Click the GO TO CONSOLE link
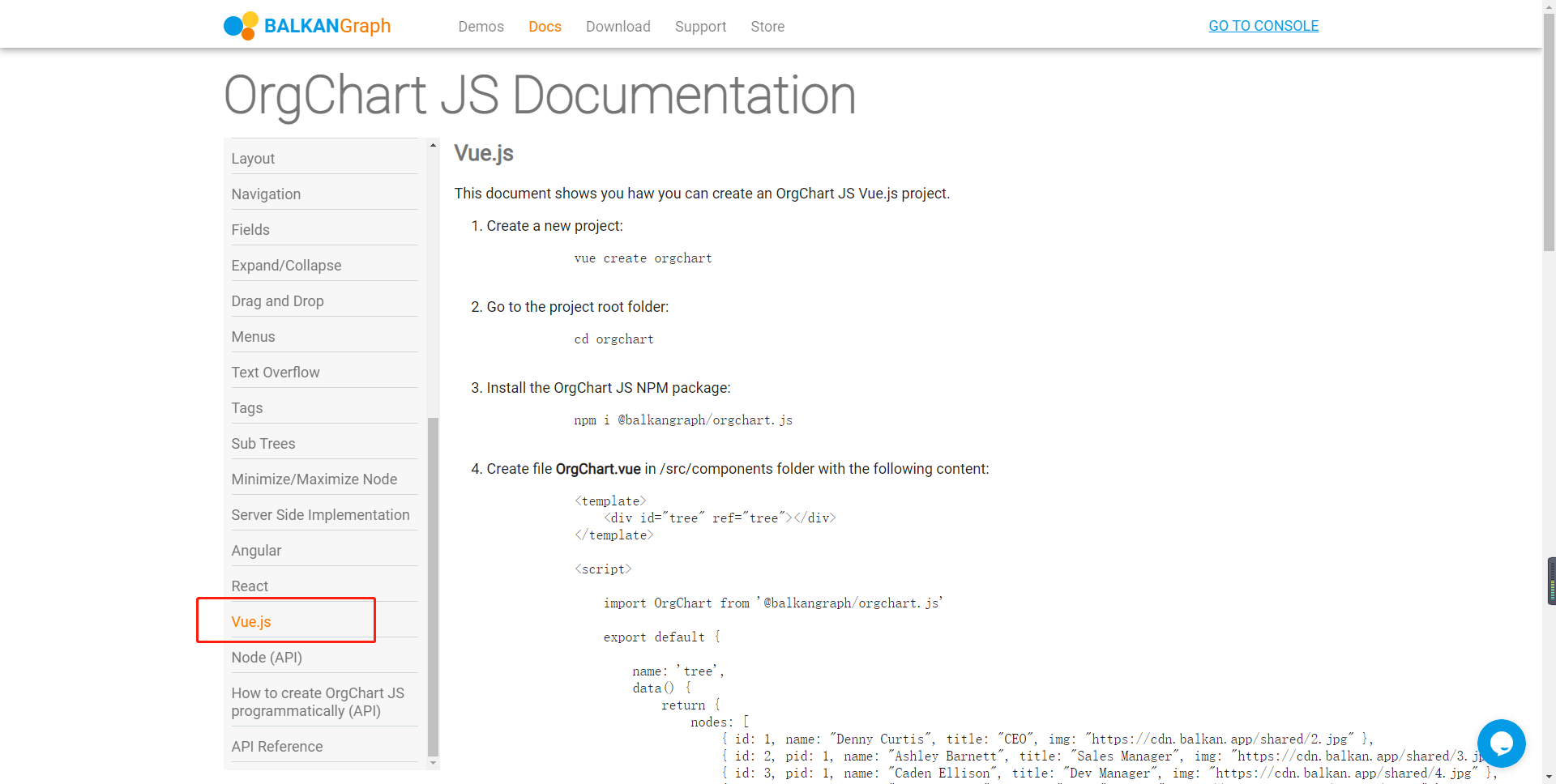The height and width of the screenshot is (784, 1556). click(x=1263, y=26)
